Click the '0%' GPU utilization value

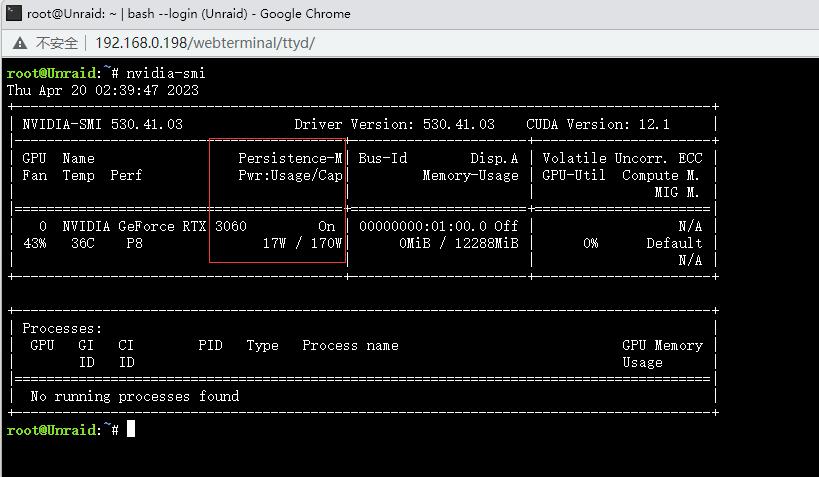pyautogui.click(x=591, y=243)
